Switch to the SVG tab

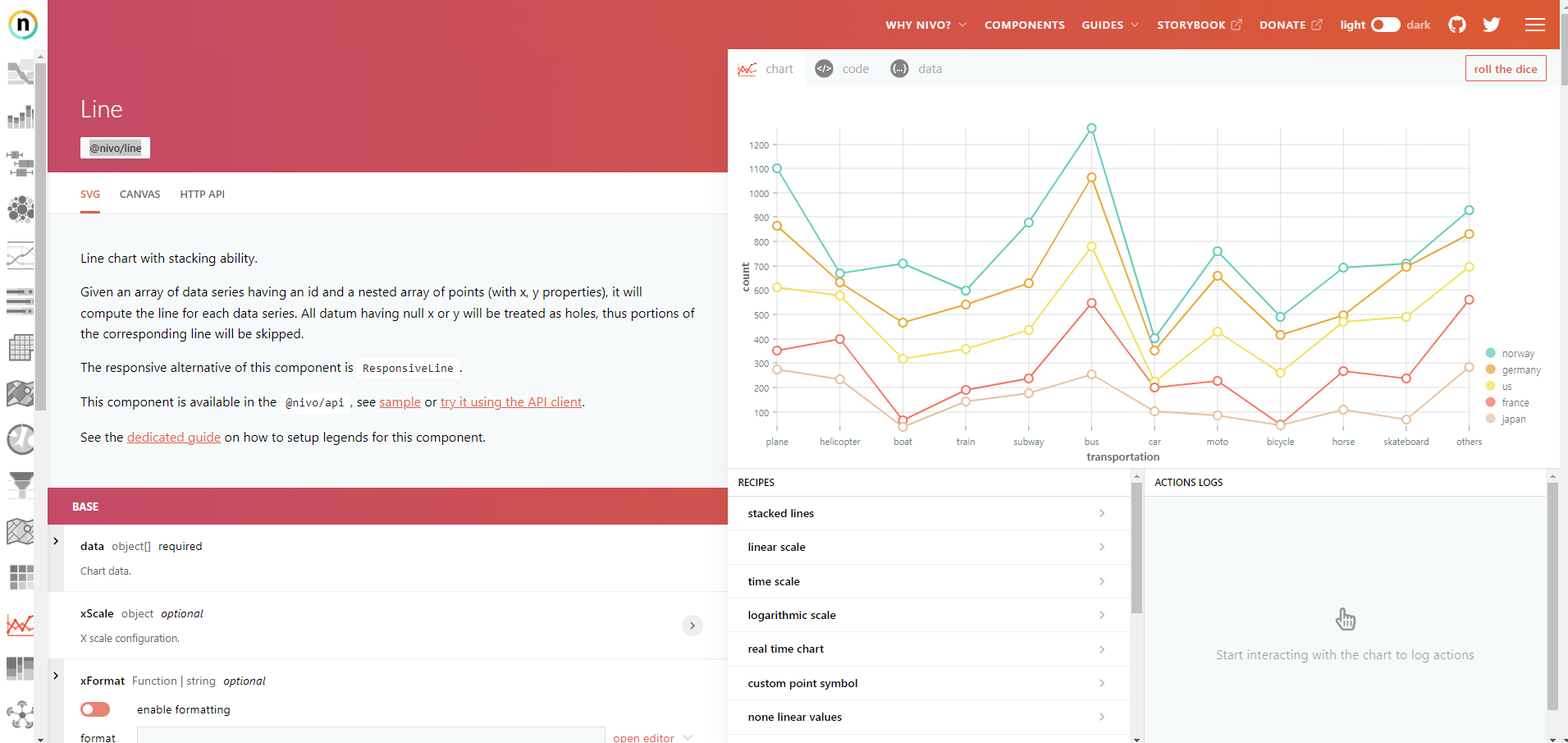click(x=90, y=195)
